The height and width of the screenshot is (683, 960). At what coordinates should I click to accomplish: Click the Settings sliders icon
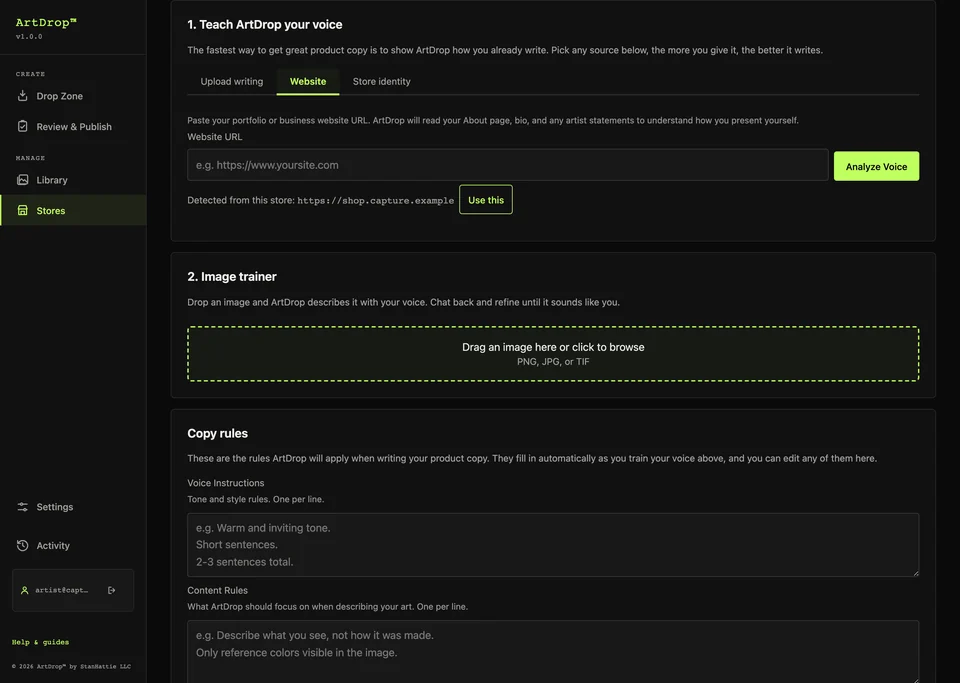pos(23,507)
